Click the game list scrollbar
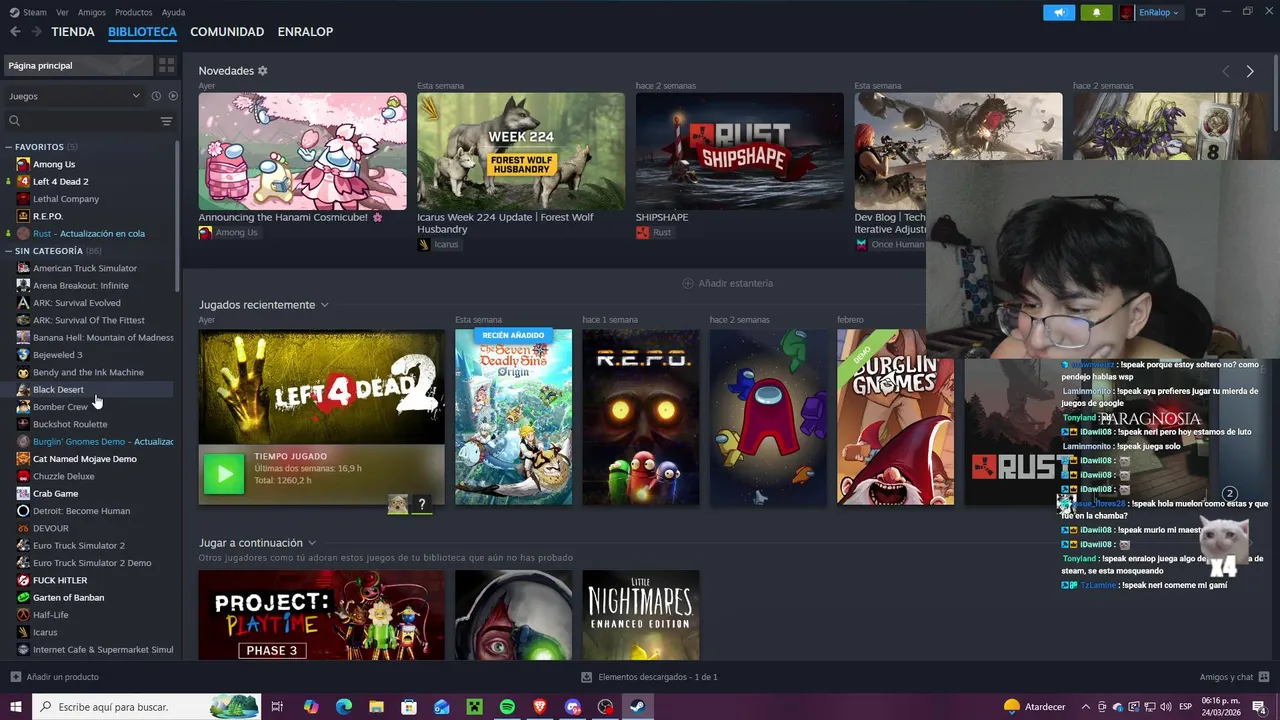Screen dimensions: 1280x720 point(177,215)
